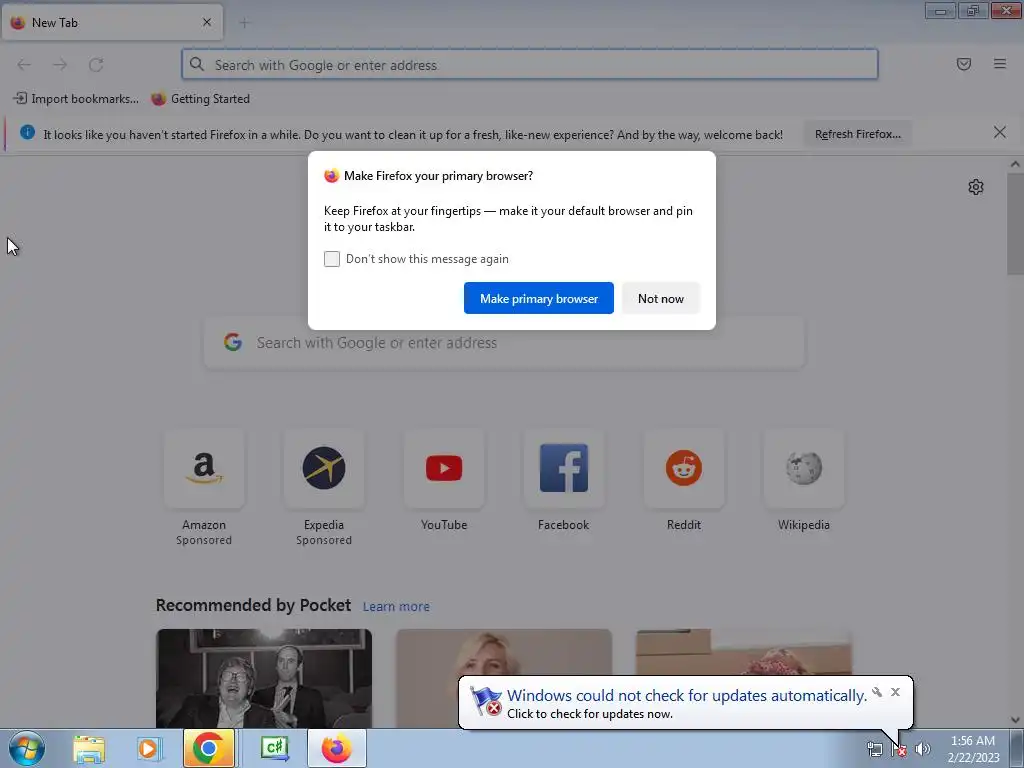Launch Windows Media Player from taskbar

pyautogui.click(x=148, y=748)
